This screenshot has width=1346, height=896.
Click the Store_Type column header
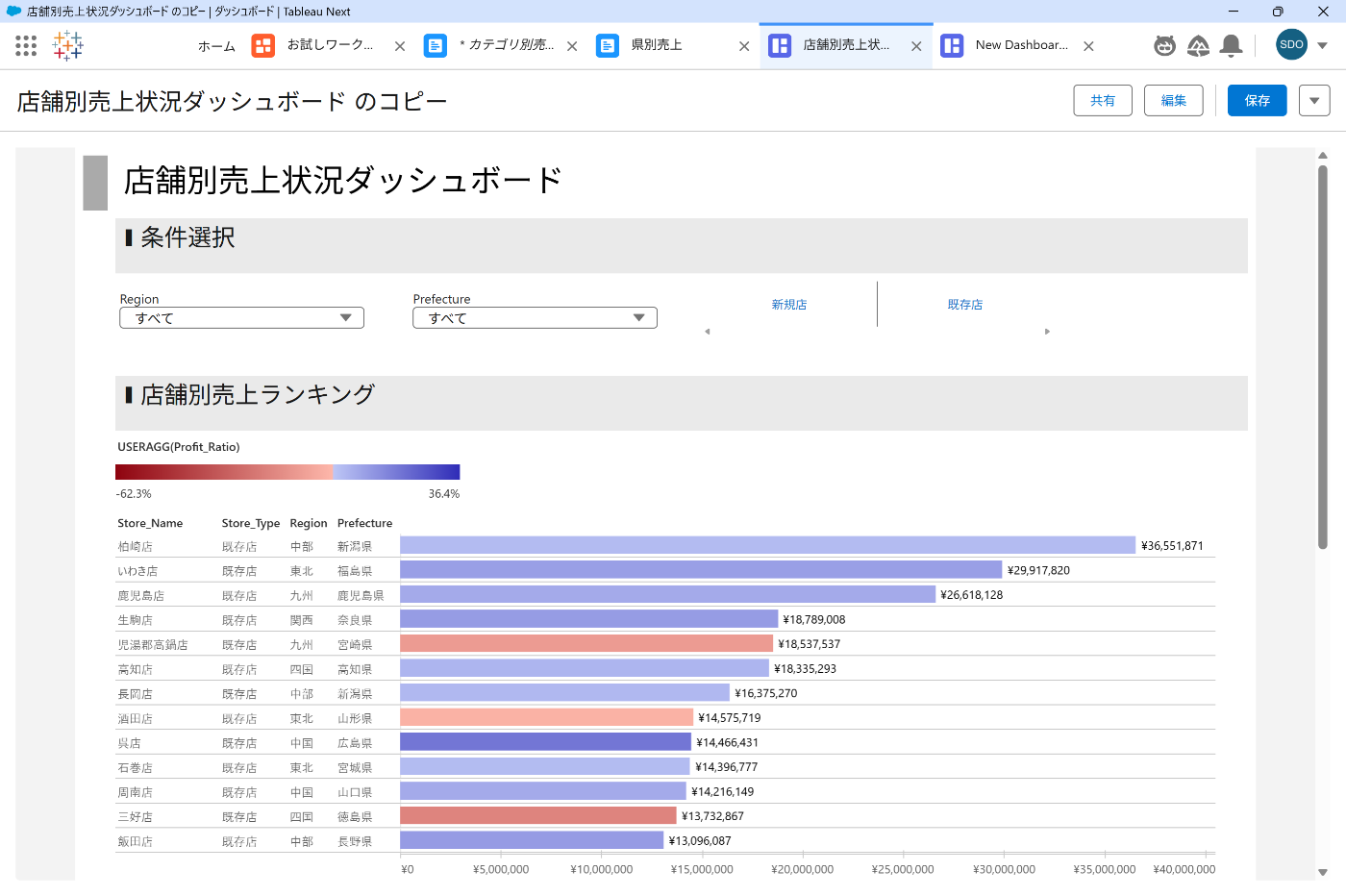[x=250, y=523]
